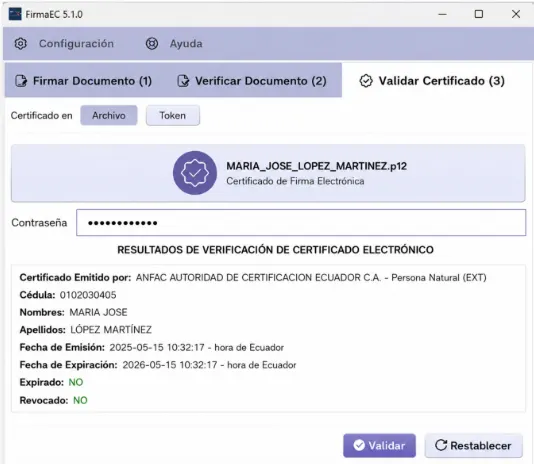The width and height of the screenshot is (534, 464).
Task: Click the Ayuda lifebuoy icon
Action: point(152,44)
